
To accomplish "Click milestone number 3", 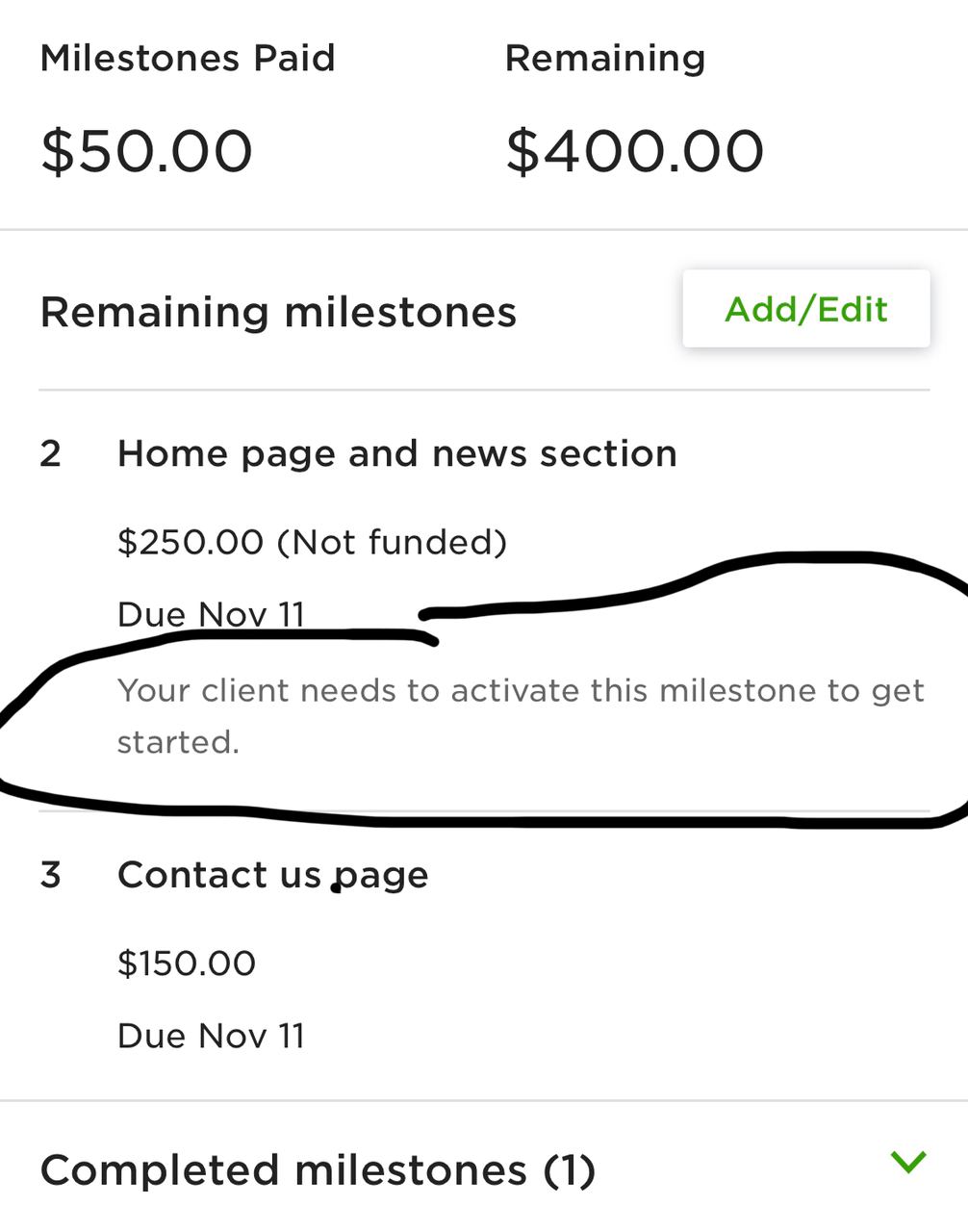I will tap(51, 875).
